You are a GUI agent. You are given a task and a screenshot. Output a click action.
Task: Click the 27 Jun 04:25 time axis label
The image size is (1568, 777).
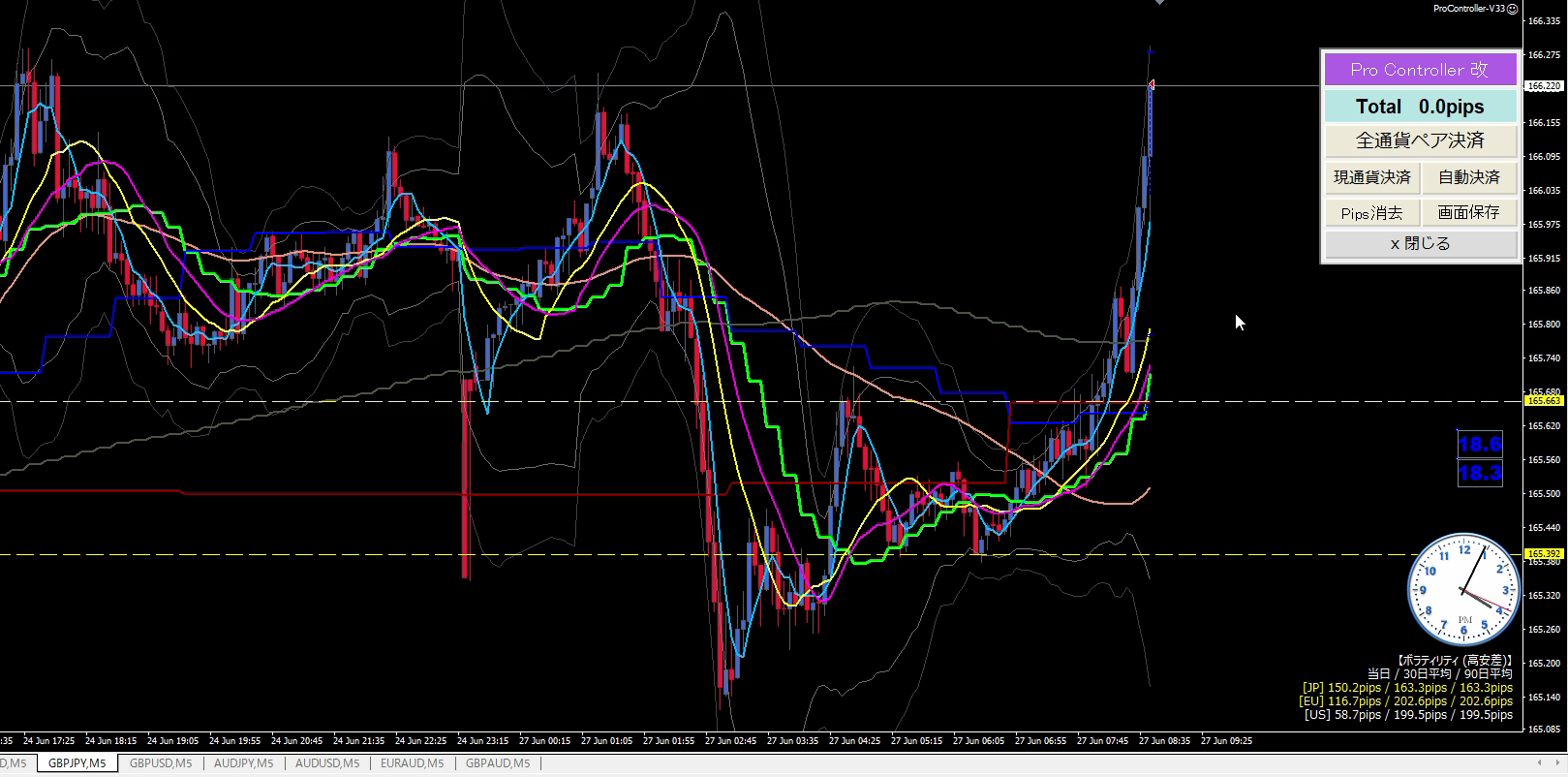(x=853, y=740)
